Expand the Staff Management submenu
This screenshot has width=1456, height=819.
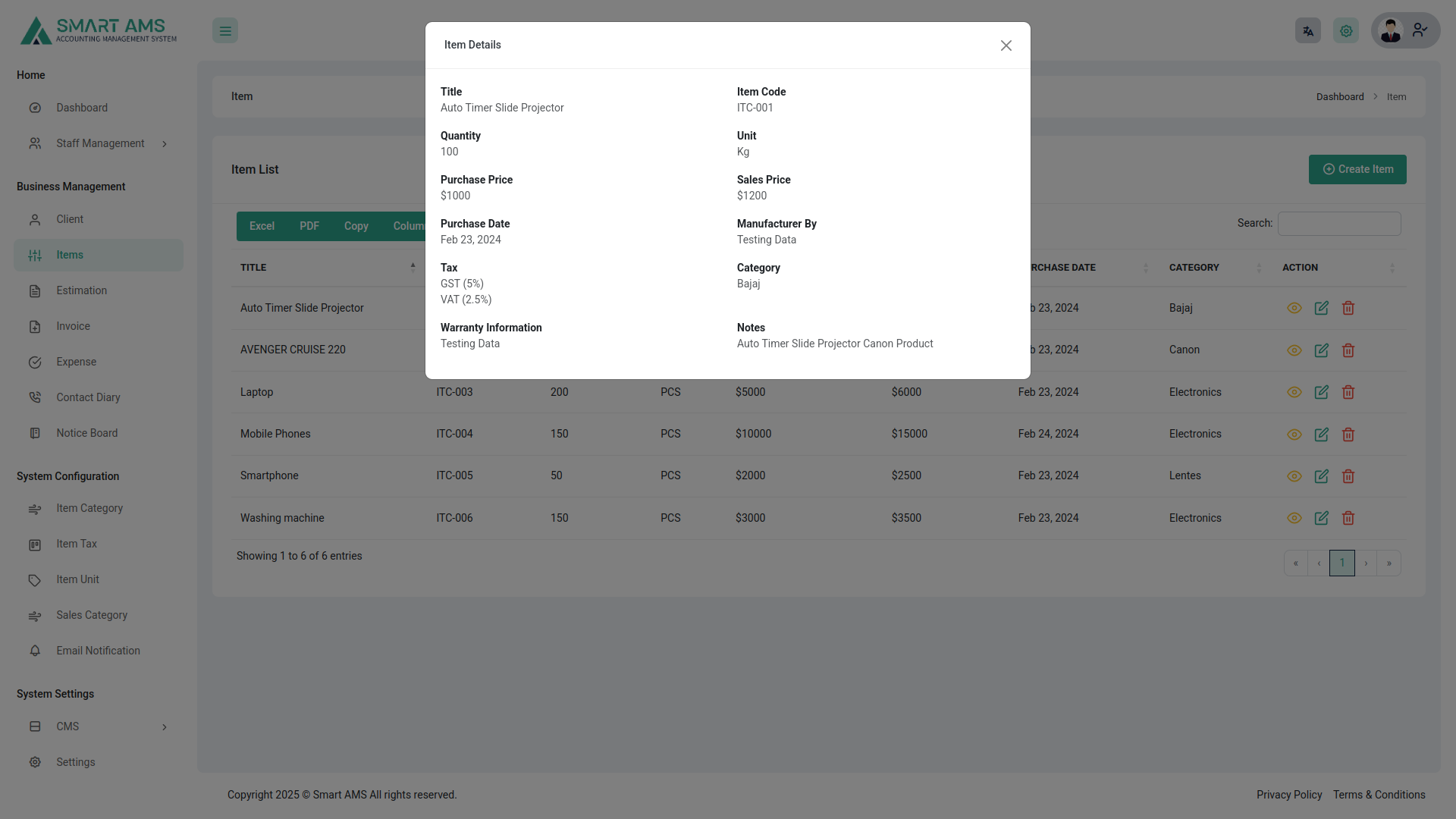coord(165,143)
